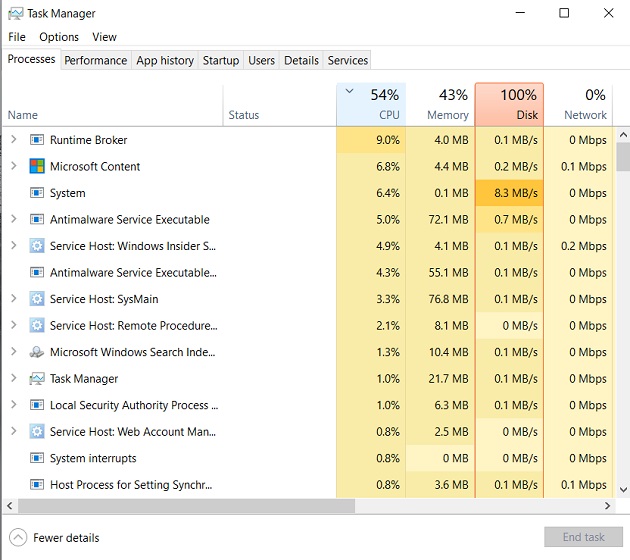The image size is (630, 560).
Task: Click the Antimalware Service Executable icon
Action: [37, 219]
